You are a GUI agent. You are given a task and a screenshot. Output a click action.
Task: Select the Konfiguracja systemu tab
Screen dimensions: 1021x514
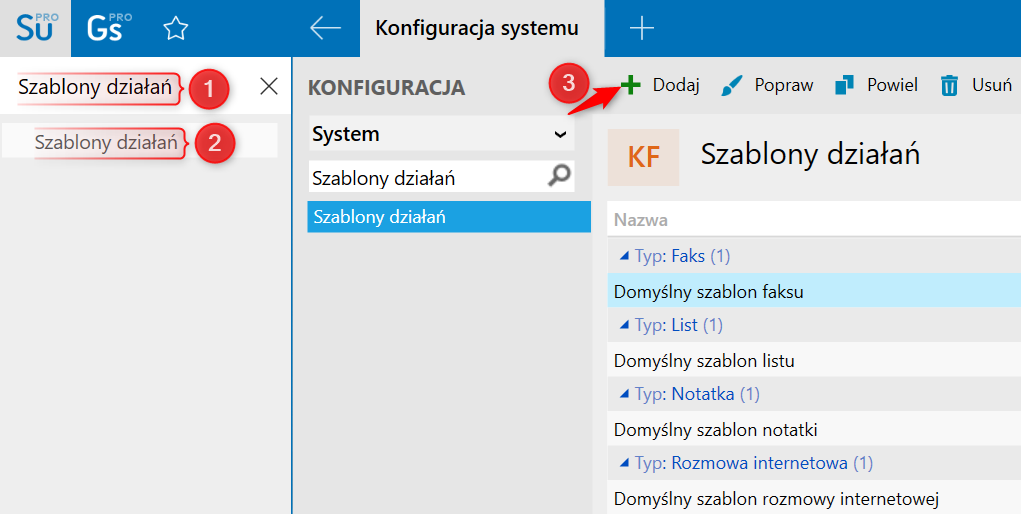click(x=477, y=29)
